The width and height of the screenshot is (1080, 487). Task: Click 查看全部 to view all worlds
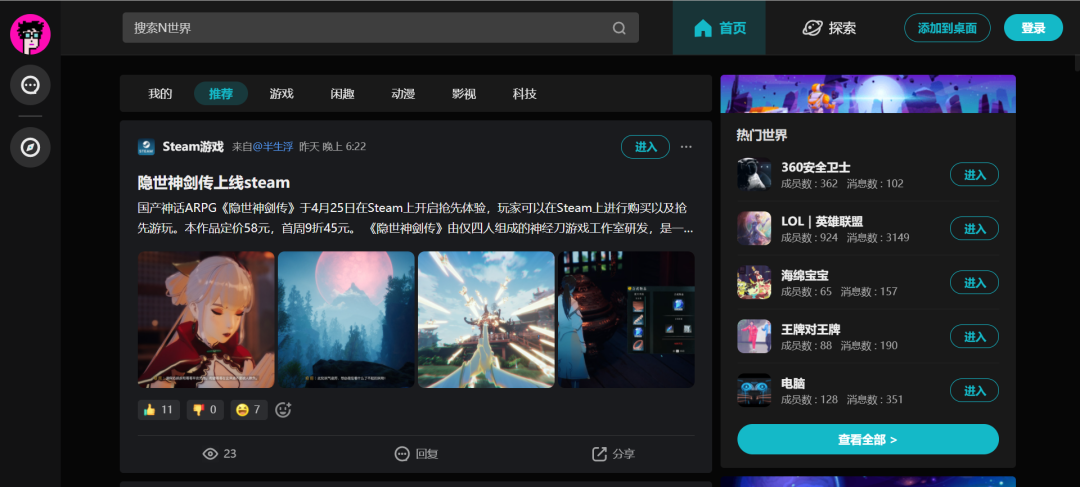(868, 439)
